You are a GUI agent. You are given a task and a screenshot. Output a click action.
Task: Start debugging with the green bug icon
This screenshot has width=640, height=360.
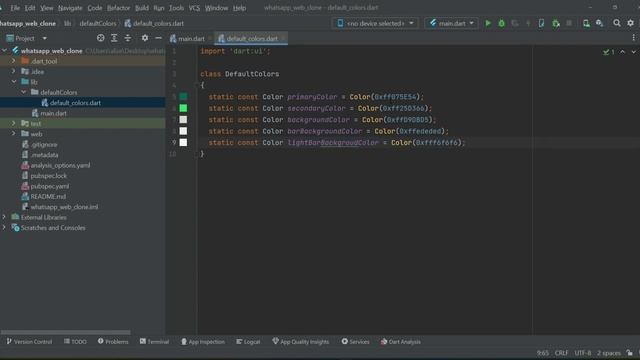click(x=501, y=24)
